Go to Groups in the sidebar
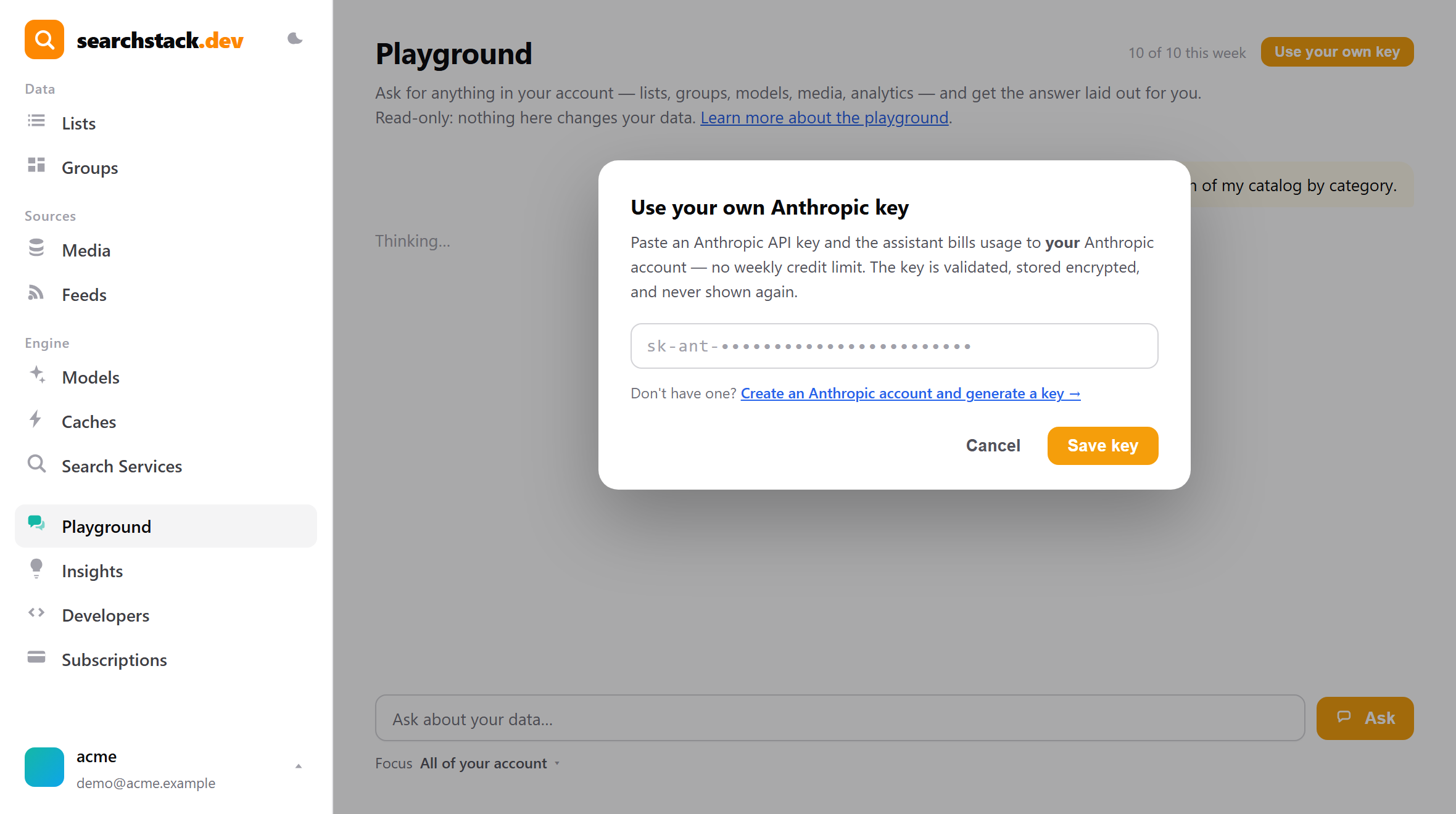 (x=166, y=168)
